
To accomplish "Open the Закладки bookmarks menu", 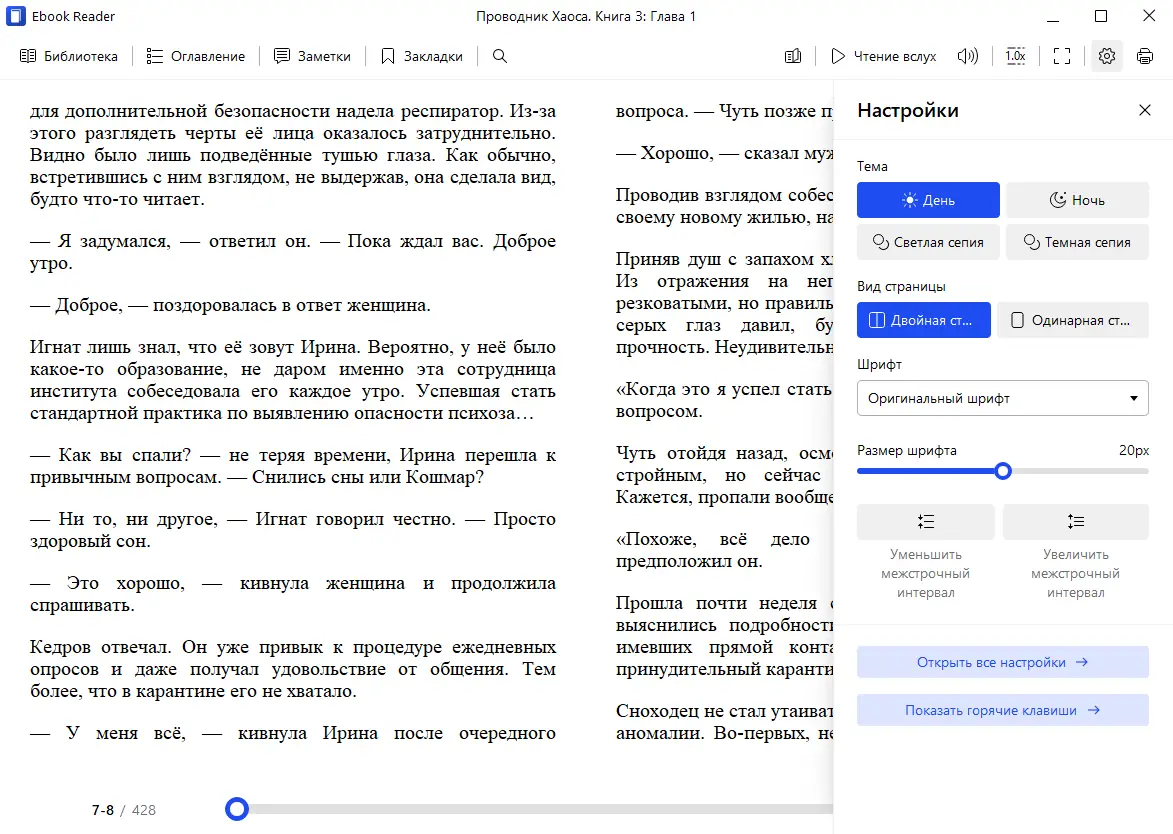I will tap(422, 56).
